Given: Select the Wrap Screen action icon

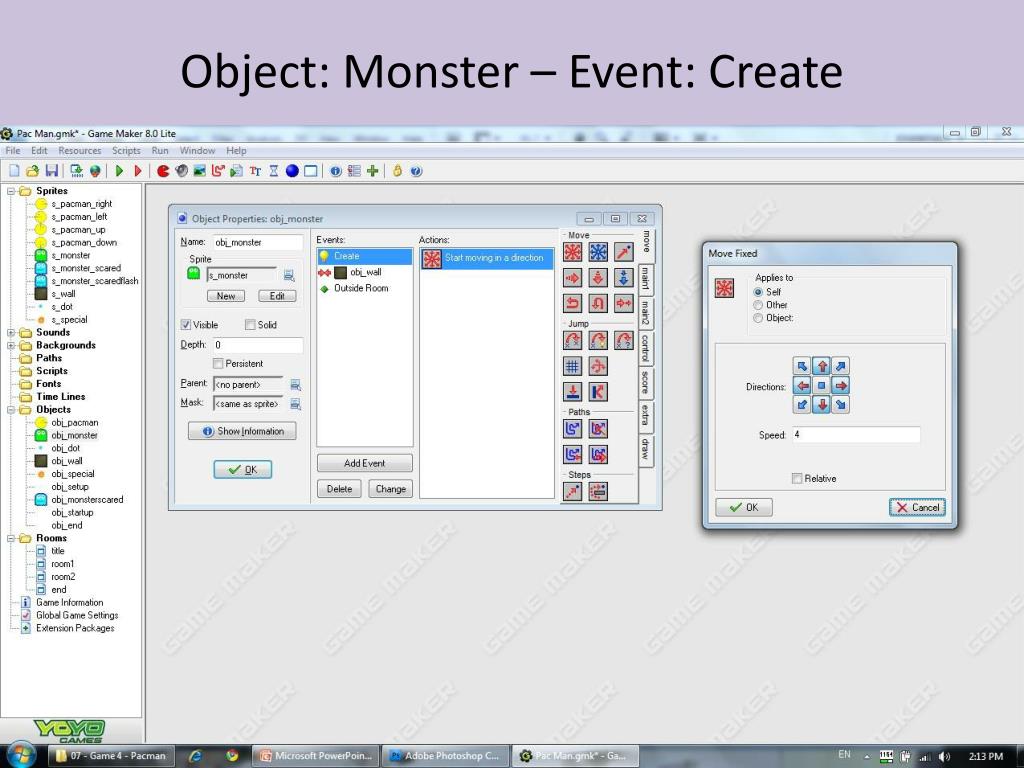Looking at the screenshot, I should click(x=598, y=366).
